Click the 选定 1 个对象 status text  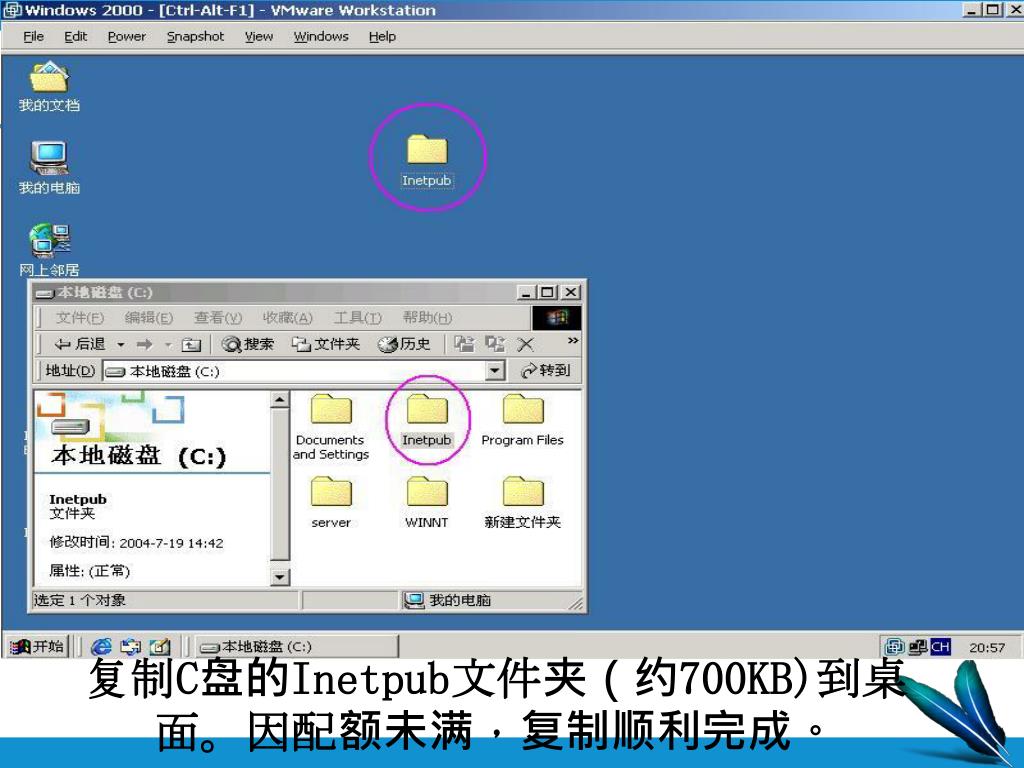click(80, 600)
